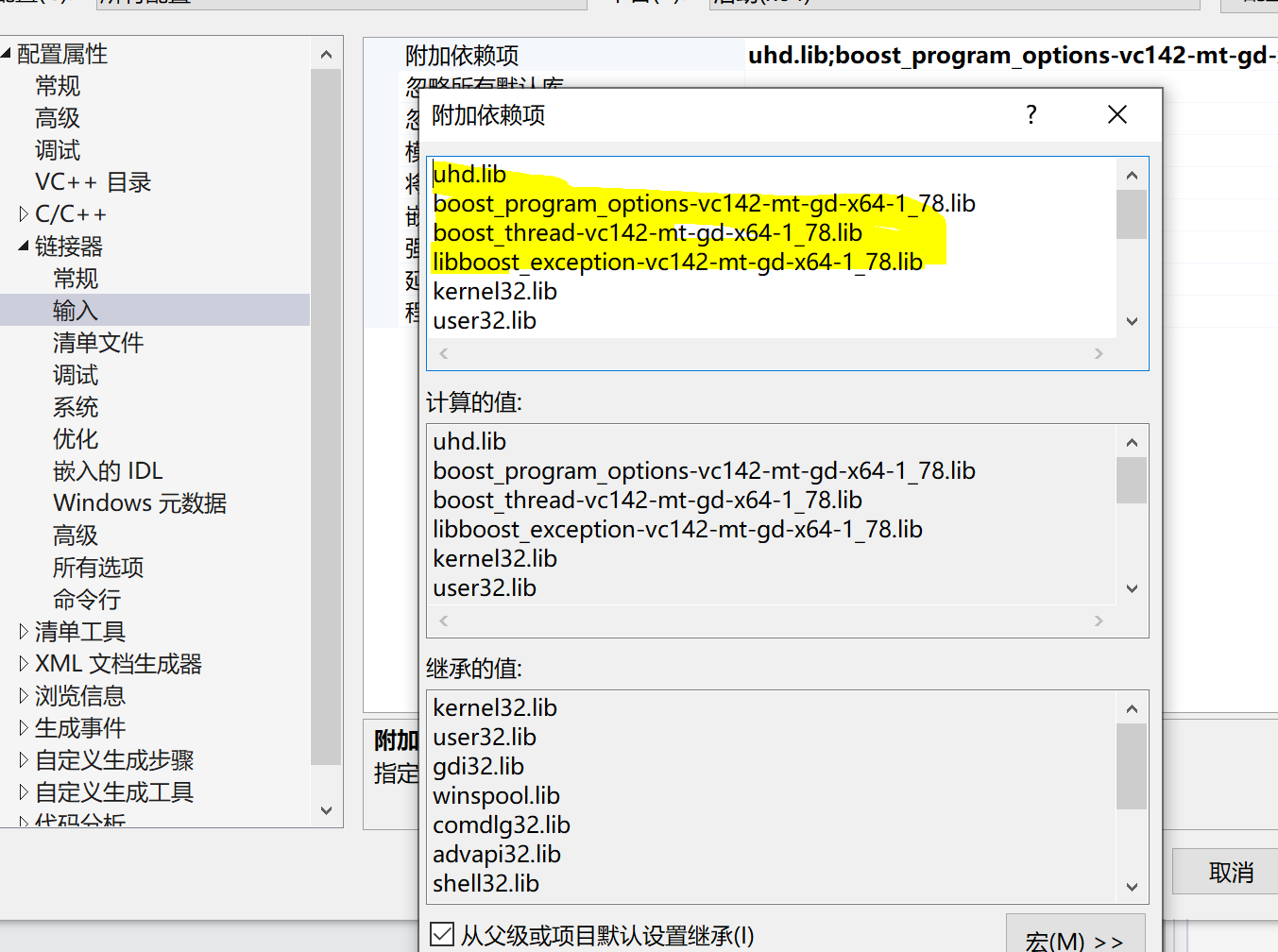This screenshot has height=952, width=1278.
Task: Select VC++ 目录 in the tree
Action: (92, 182)
